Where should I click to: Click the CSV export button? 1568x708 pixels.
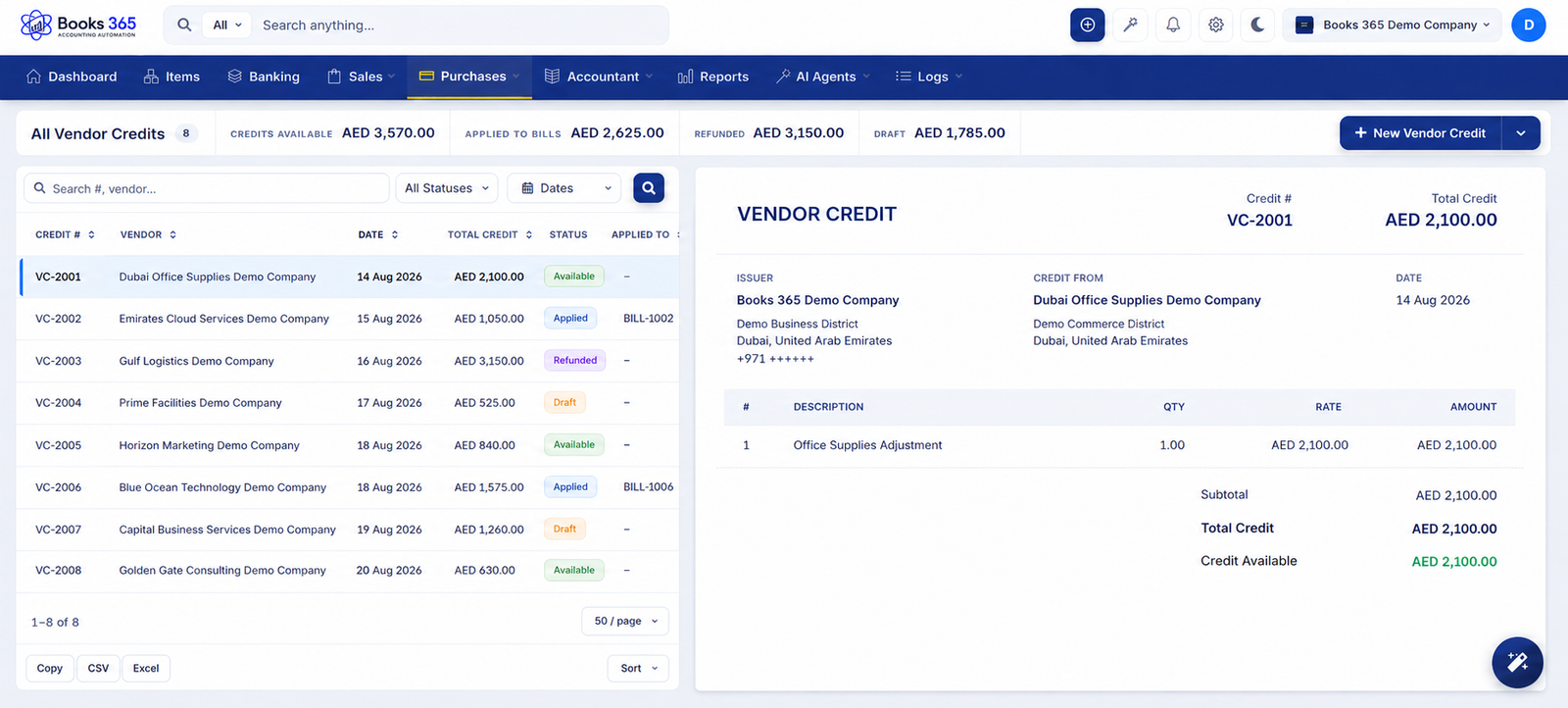98,669
